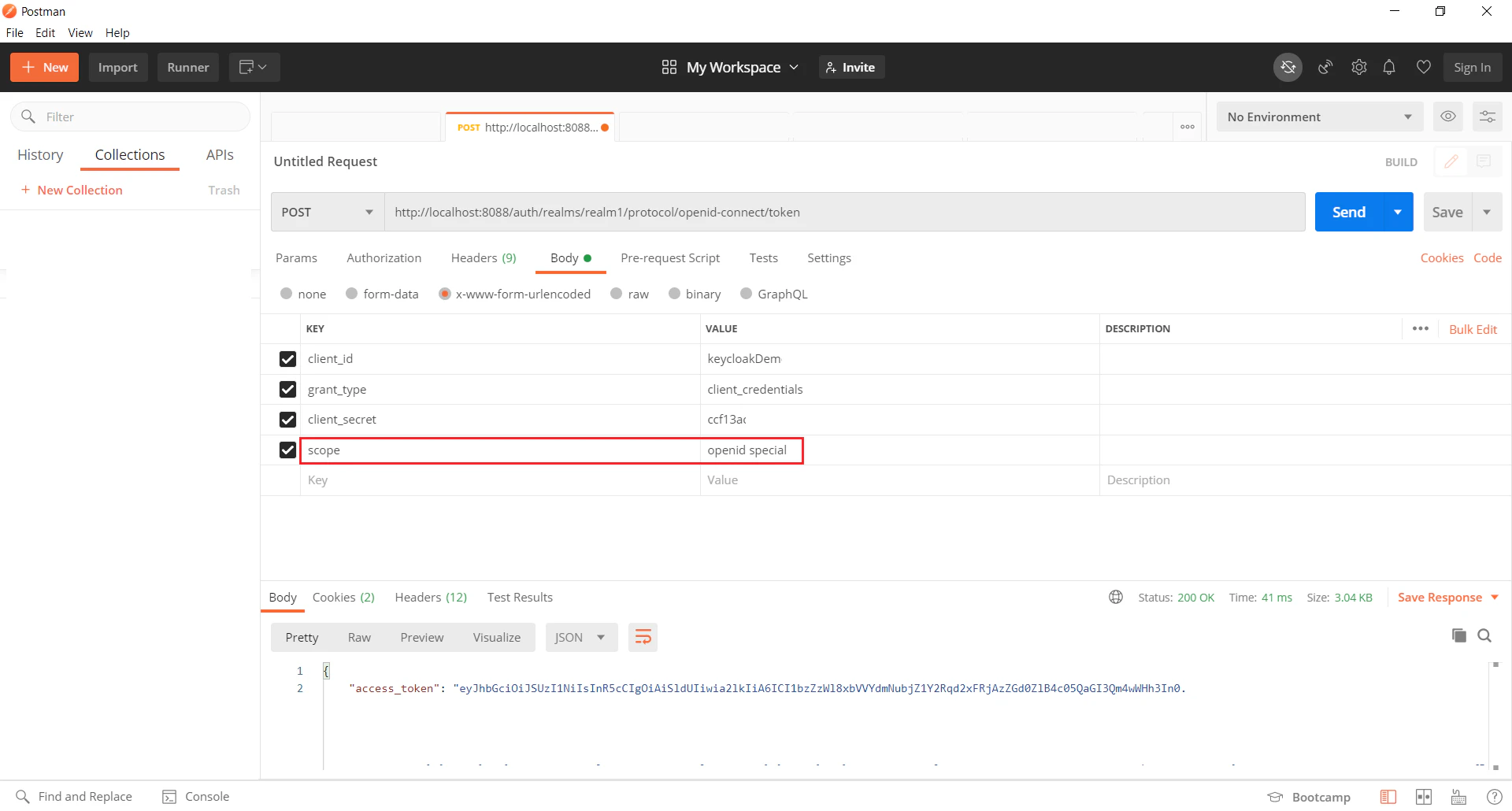The height and width of the screenshot is (811, 1512).
Task: Select the GraphQL body type
Action: [747, 294]
